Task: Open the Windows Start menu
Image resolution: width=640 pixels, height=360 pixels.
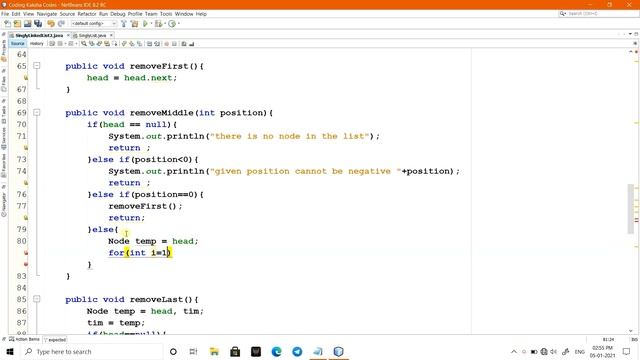Action: [x=10, y=351]
